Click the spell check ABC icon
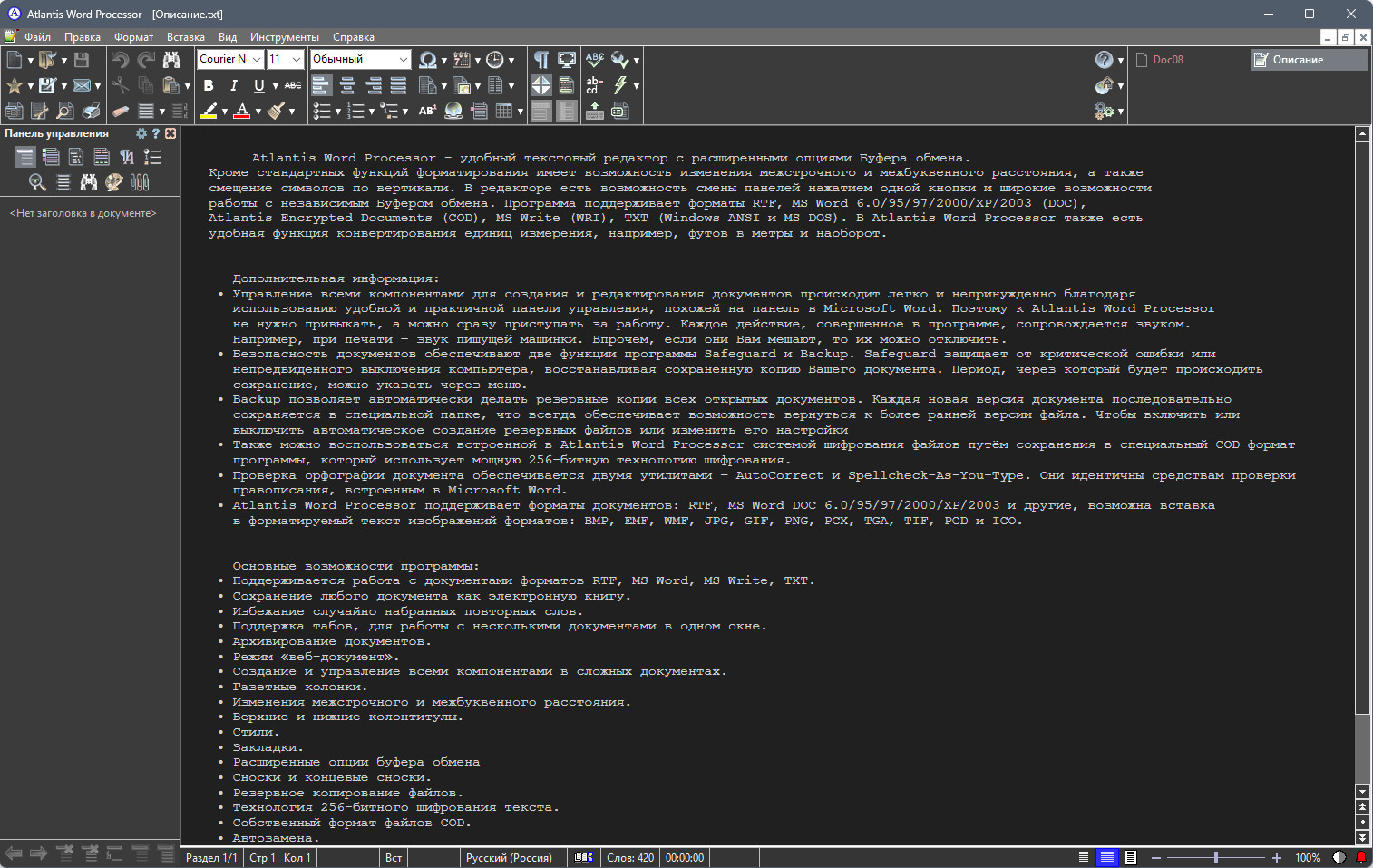Screen dimensions: 1373x868 click(x=595, y=60)
